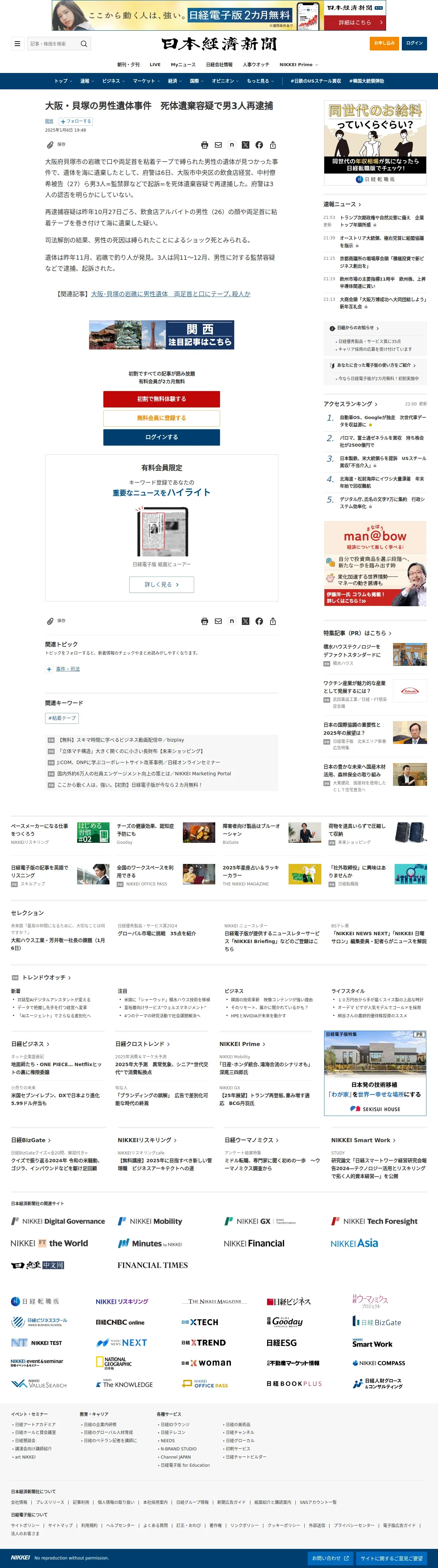Click お問い合わせ footer button
The height and width of the screenshot is (1568, 438).
(330, 1559)
